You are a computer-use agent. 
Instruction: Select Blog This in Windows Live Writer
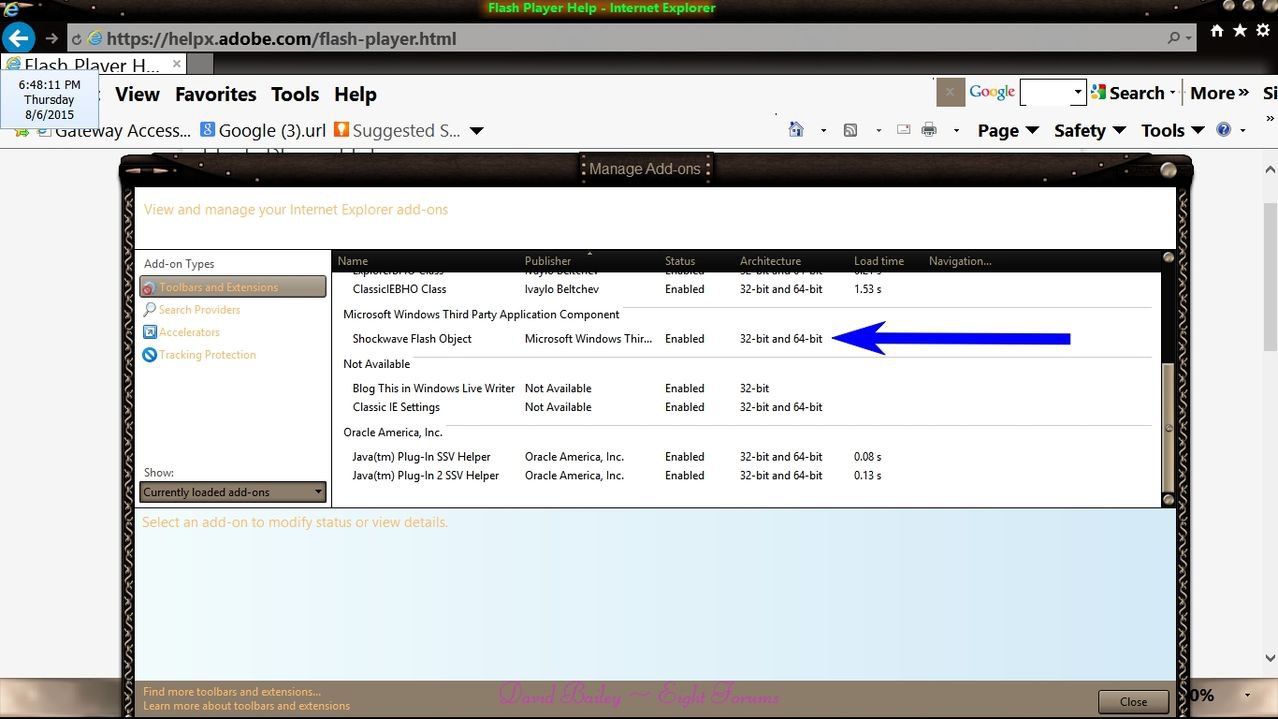coord(746,388)
